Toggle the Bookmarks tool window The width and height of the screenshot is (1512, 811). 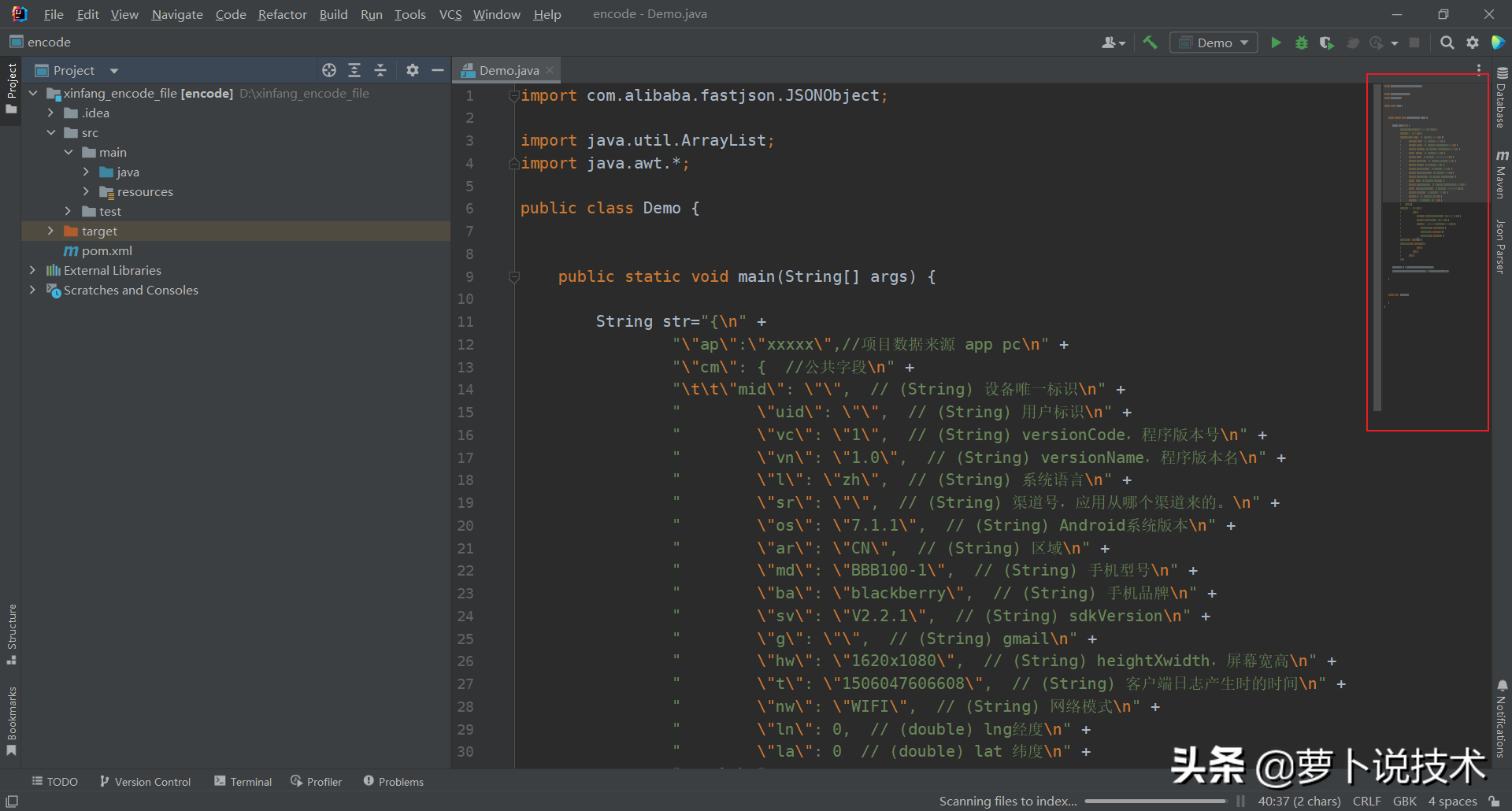point(11,720)
